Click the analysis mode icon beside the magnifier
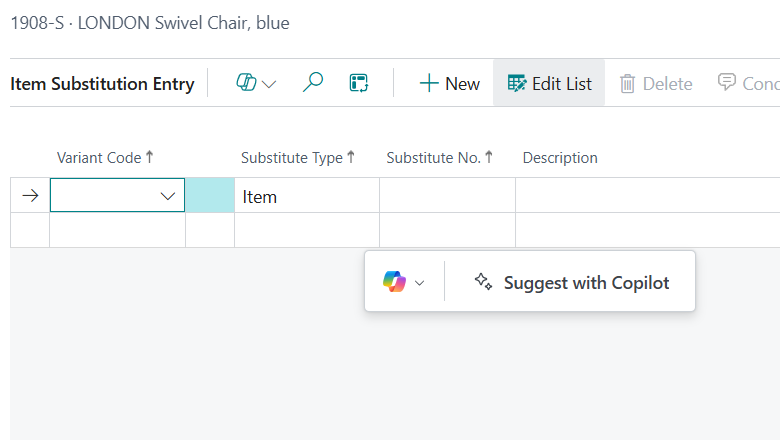Screen dimensions: 780x440 (359, 83)
